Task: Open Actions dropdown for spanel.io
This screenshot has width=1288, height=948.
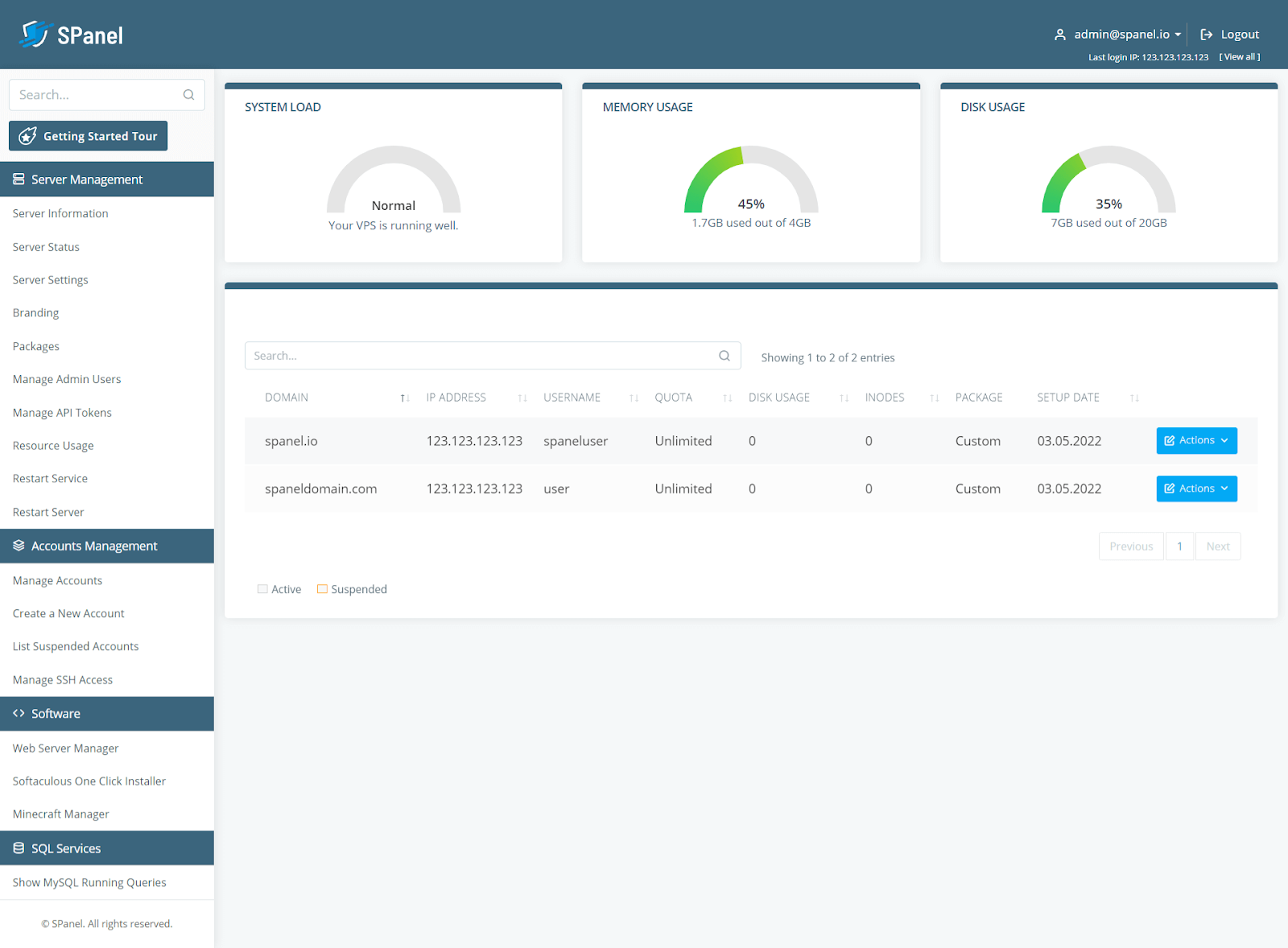Action: [x=1196, y=440]
